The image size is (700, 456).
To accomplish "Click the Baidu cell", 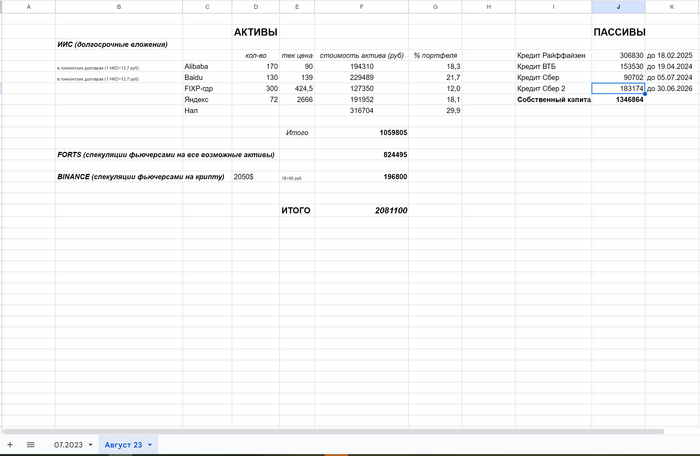I will (x=207, y=78).
